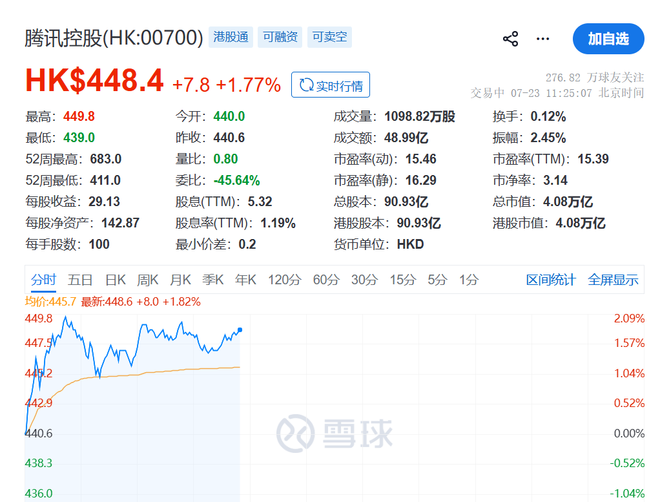Click the 港股股本 value 90.93亿

coord(419,223)
